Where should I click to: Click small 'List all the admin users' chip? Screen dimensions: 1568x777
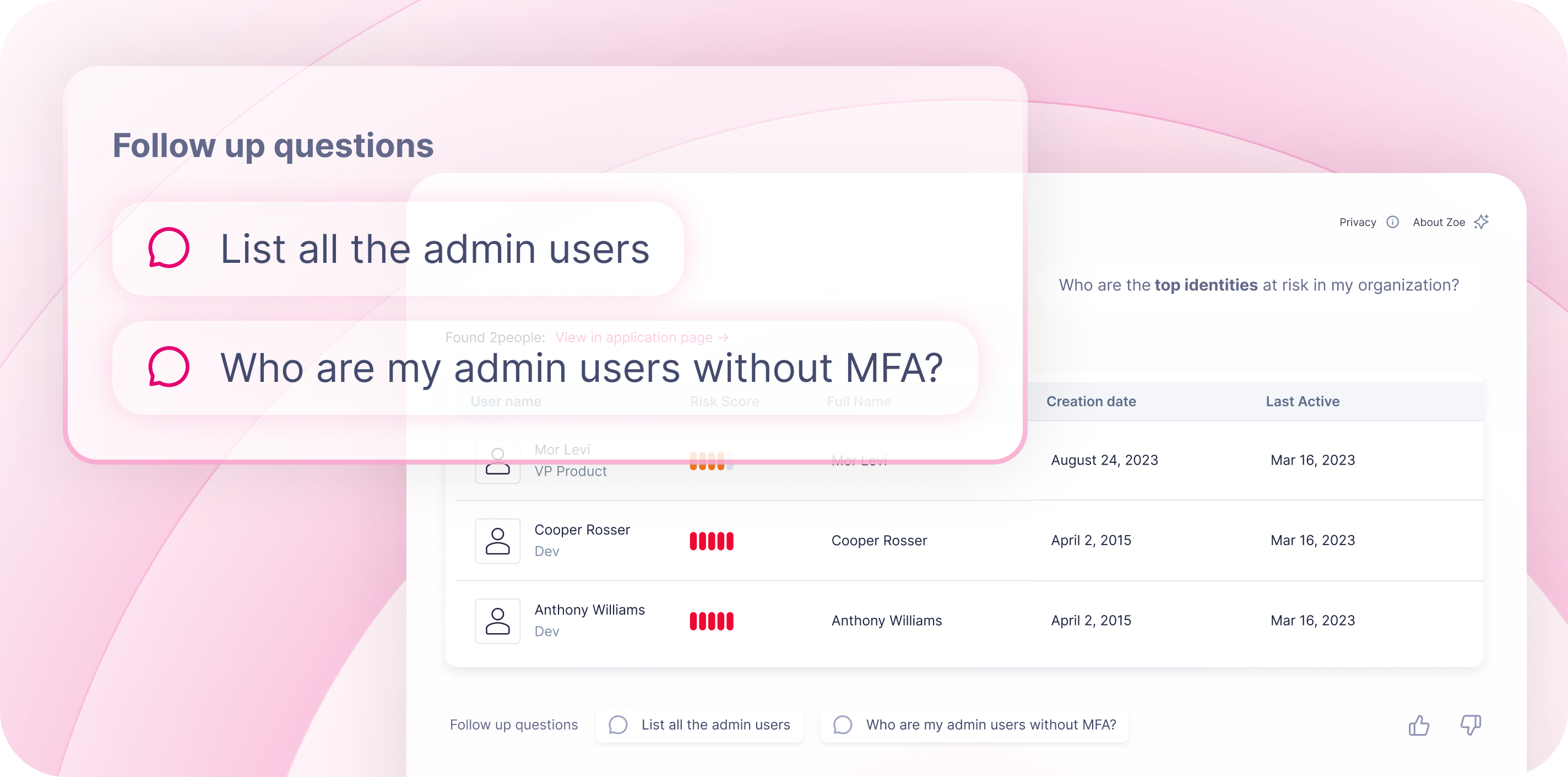pos(699,725)
